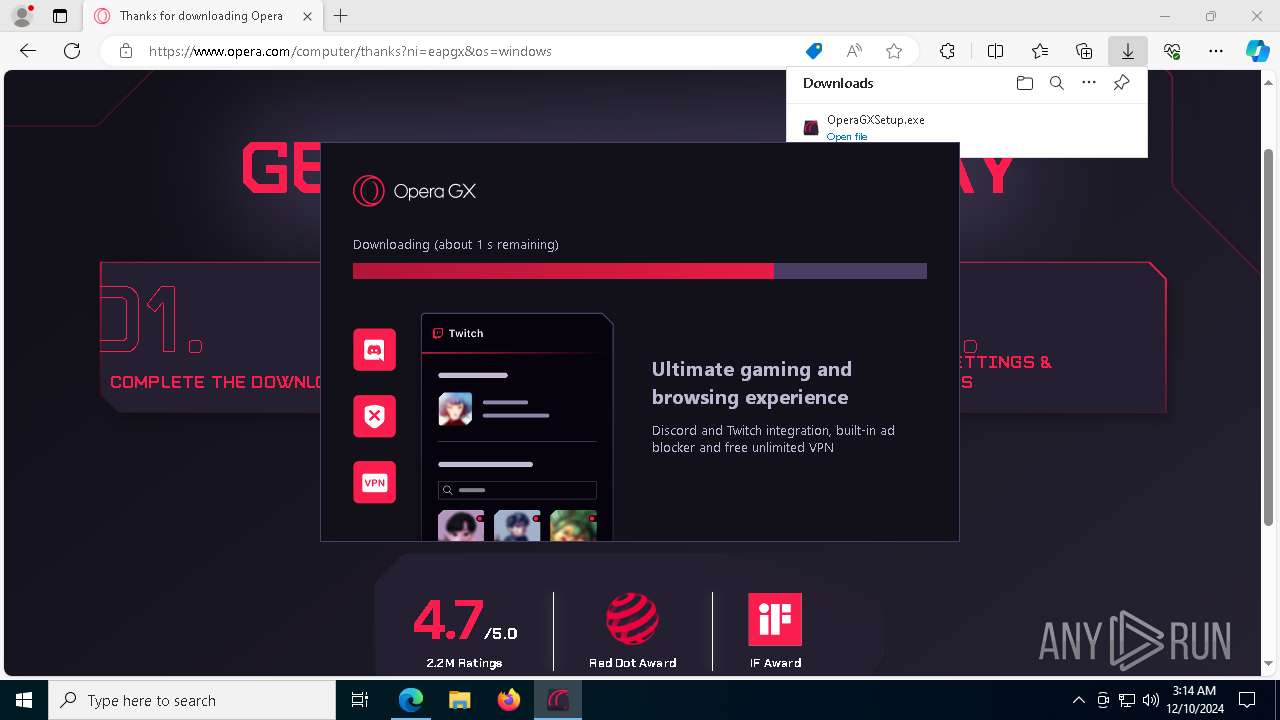Click the OperaGXSetup.exe file name
Image resolution: width=1280 pixels, height=720 pixels.
pos(876,120)
